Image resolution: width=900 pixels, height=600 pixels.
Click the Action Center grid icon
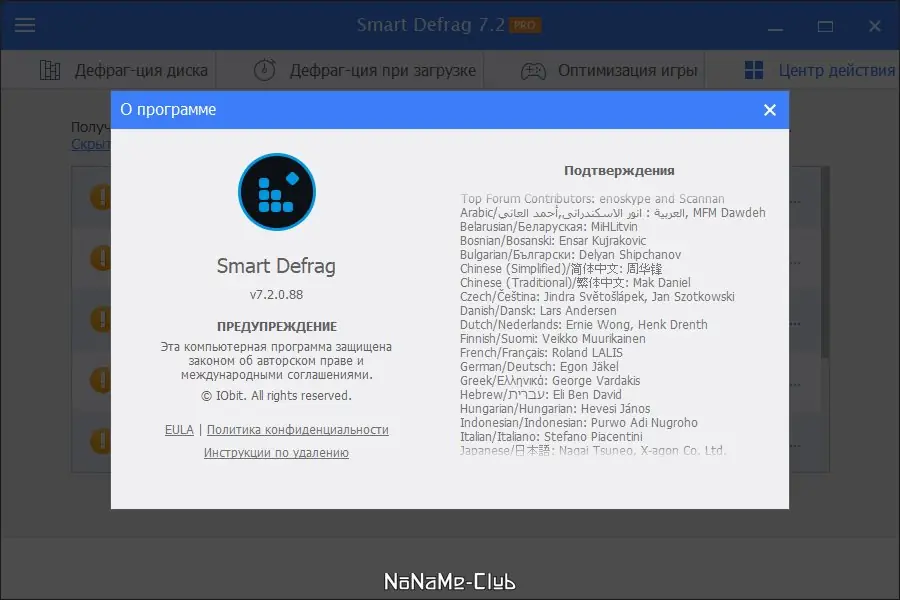755,70
